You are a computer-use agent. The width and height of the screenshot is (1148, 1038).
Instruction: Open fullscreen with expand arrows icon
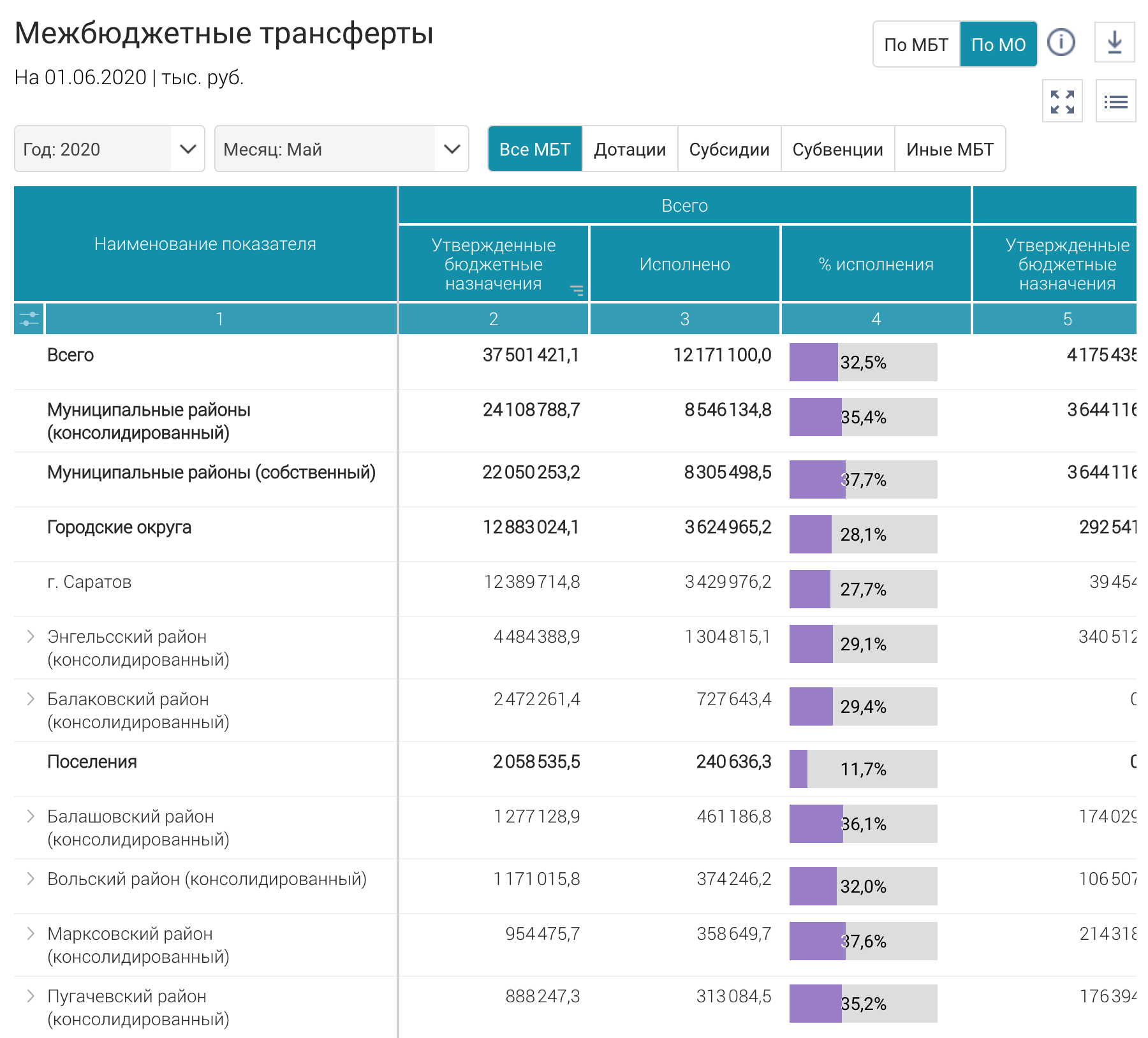[1063, 101]
